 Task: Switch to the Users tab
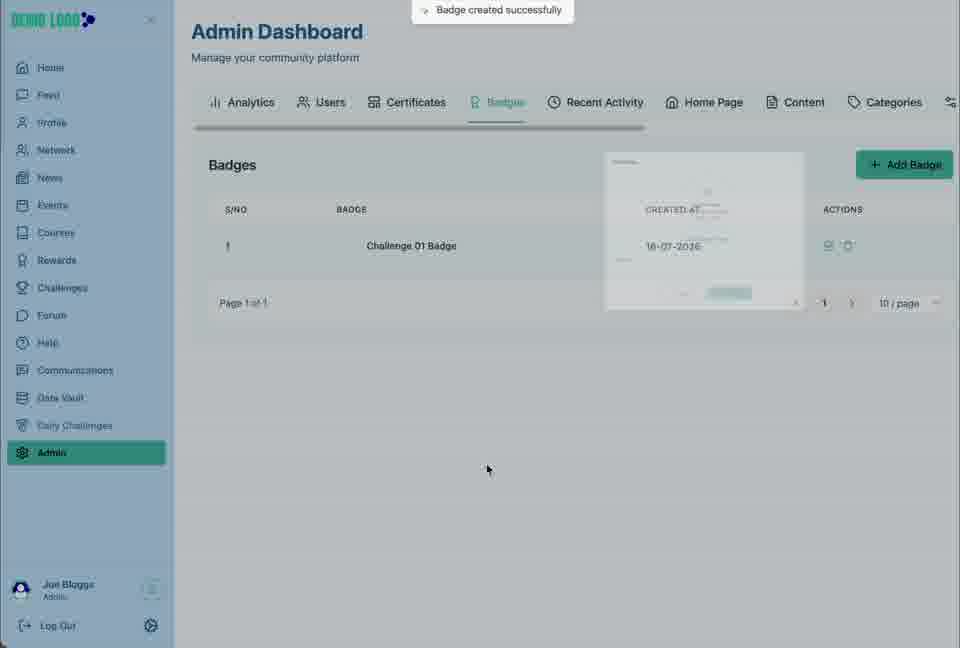321,102
